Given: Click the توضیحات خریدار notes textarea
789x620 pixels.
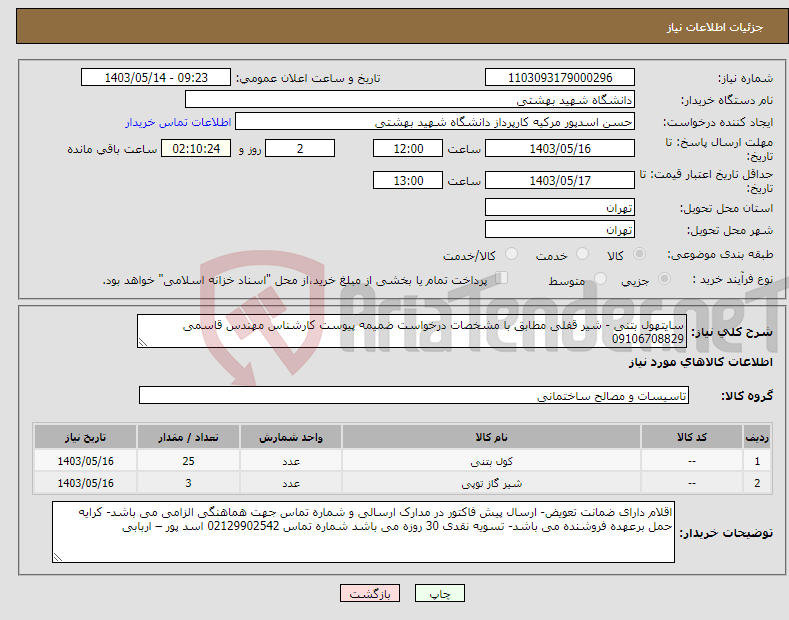Looking at the screenshot, I should (x=363, y=532).
